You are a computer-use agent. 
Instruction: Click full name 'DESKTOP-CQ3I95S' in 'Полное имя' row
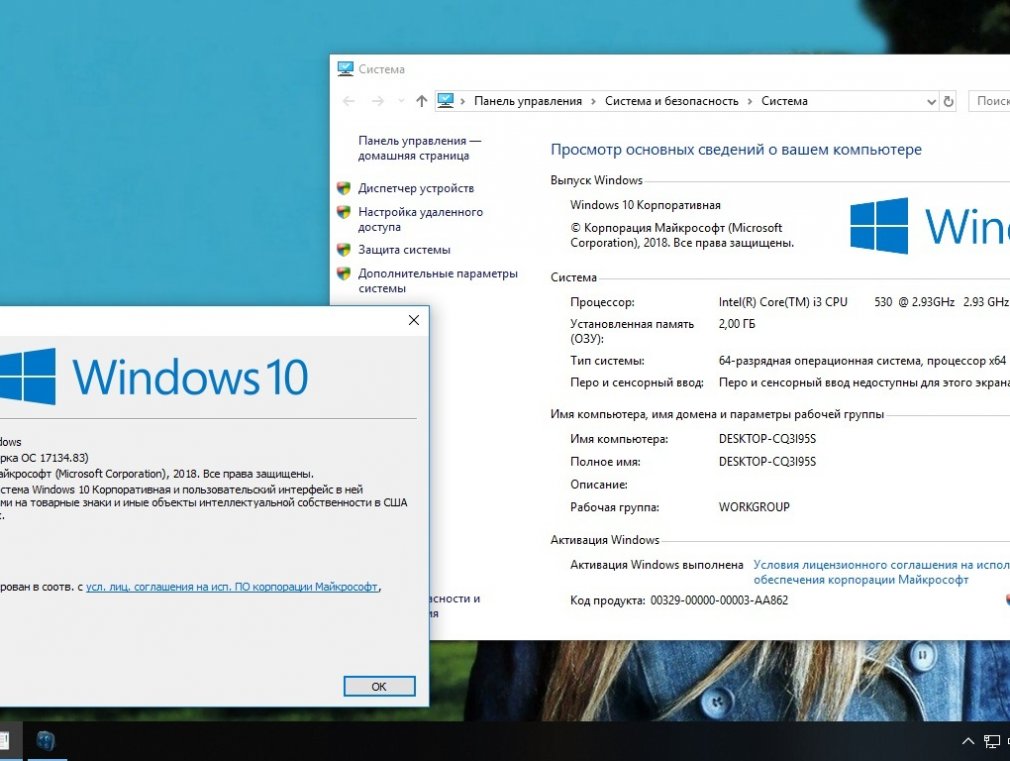click(767, 461)
